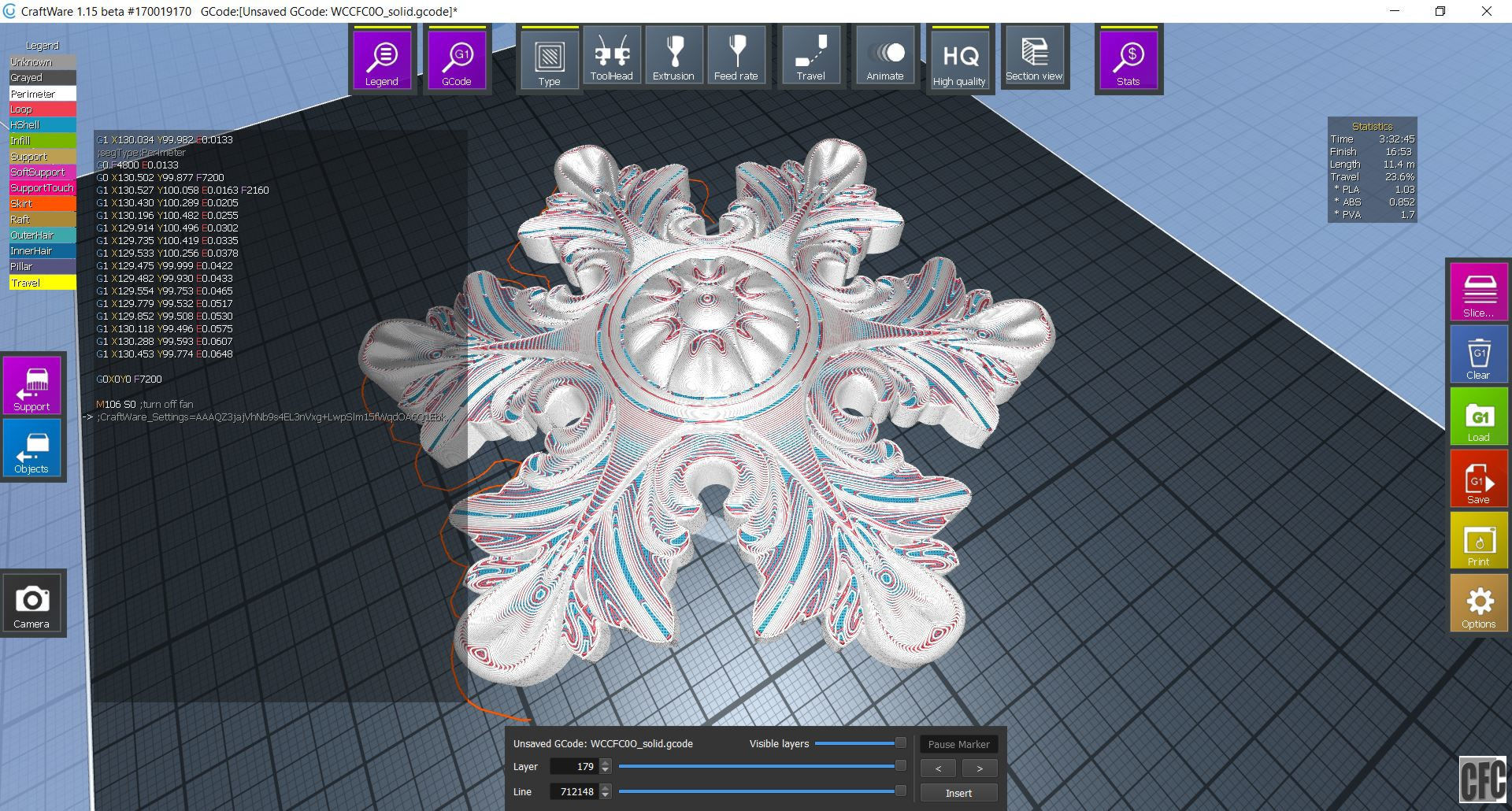Toggle the Legend panel button
This screenshot has width=1512, height=811.
(382, 60)
